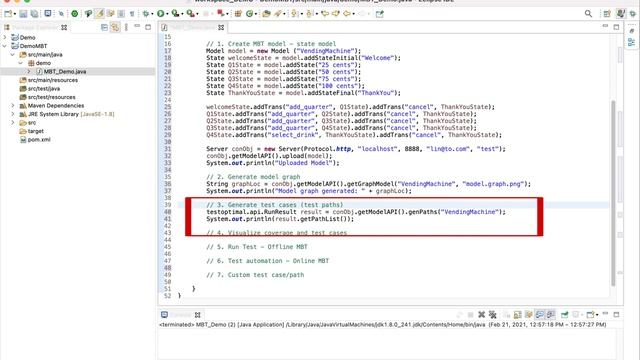Screen dimensions: 640x360
Task: Open the Debug button dropdown arrow
Action: click(152, 14)
